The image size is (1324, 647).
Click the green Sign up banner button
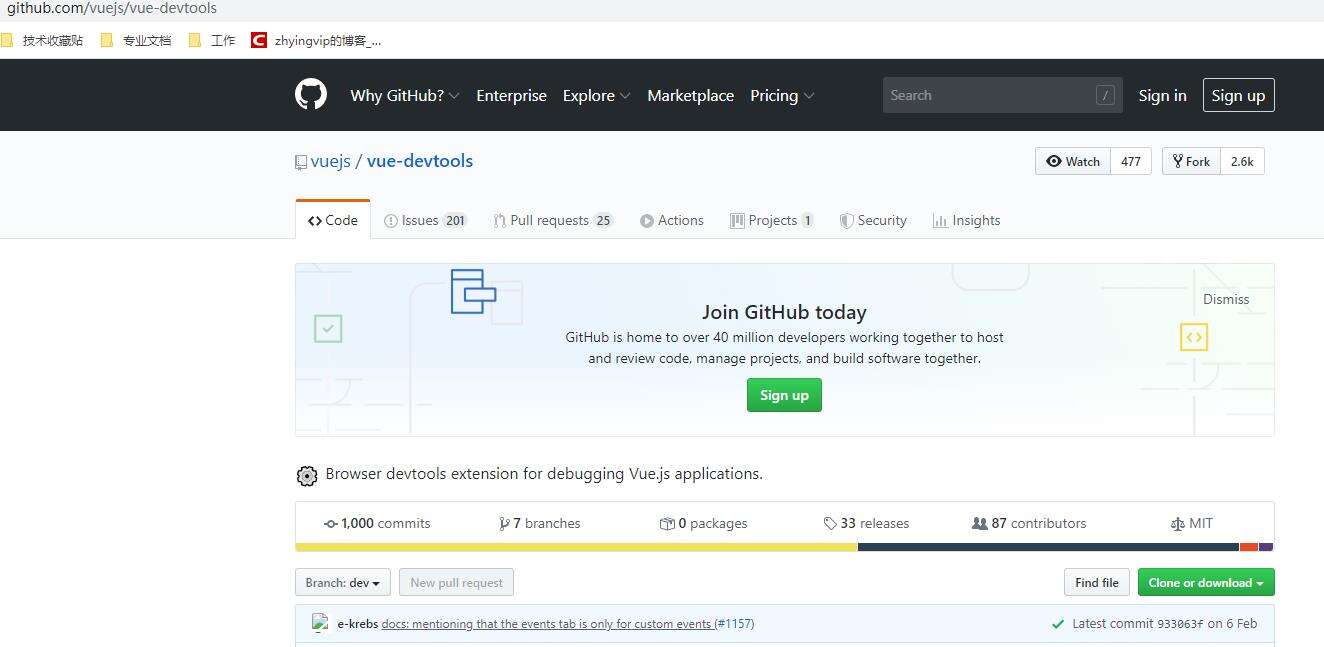point(784,395)
